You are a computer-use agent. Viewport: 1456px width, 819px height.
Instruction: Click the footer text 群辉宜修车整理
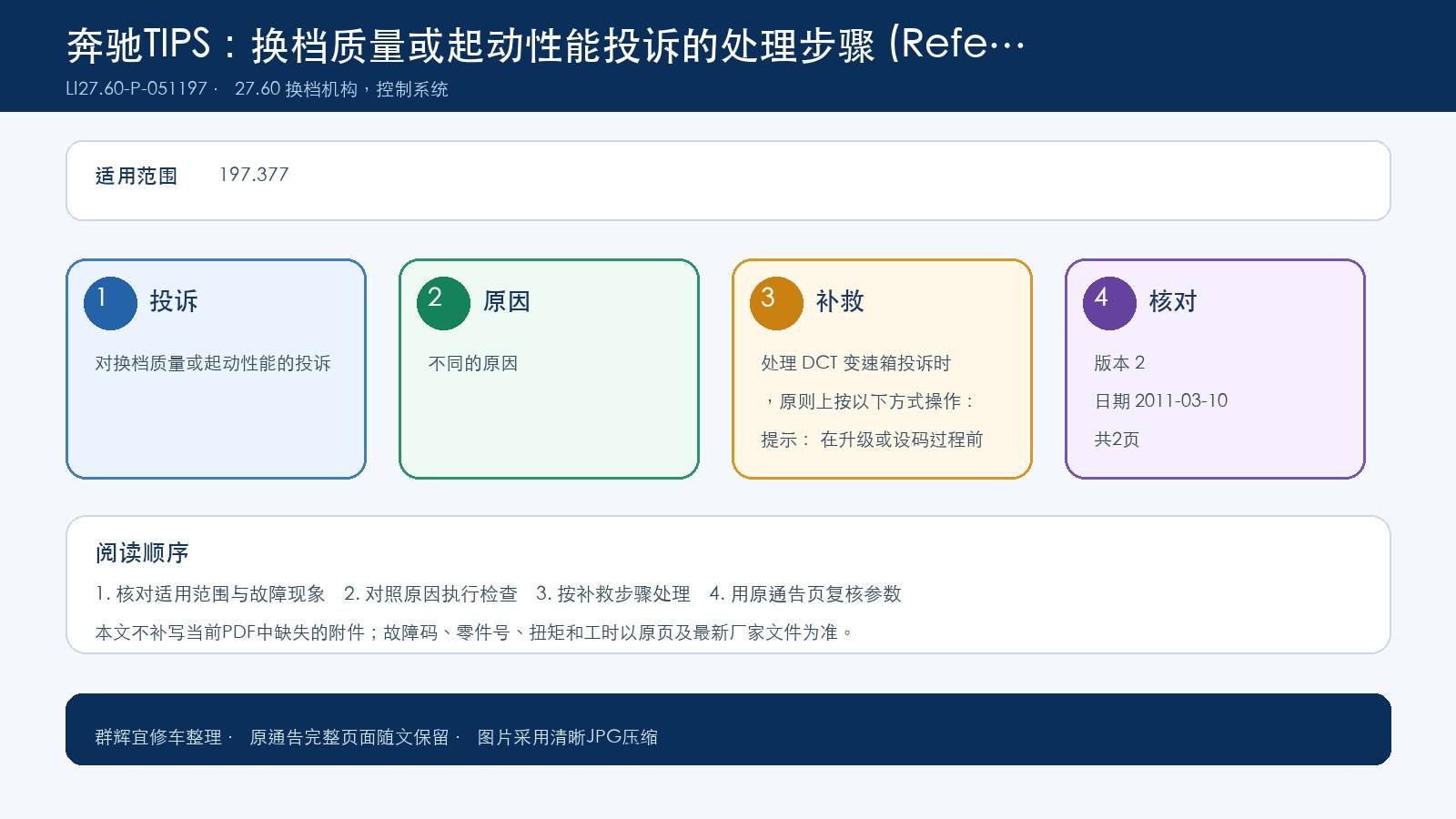[158, 737]
